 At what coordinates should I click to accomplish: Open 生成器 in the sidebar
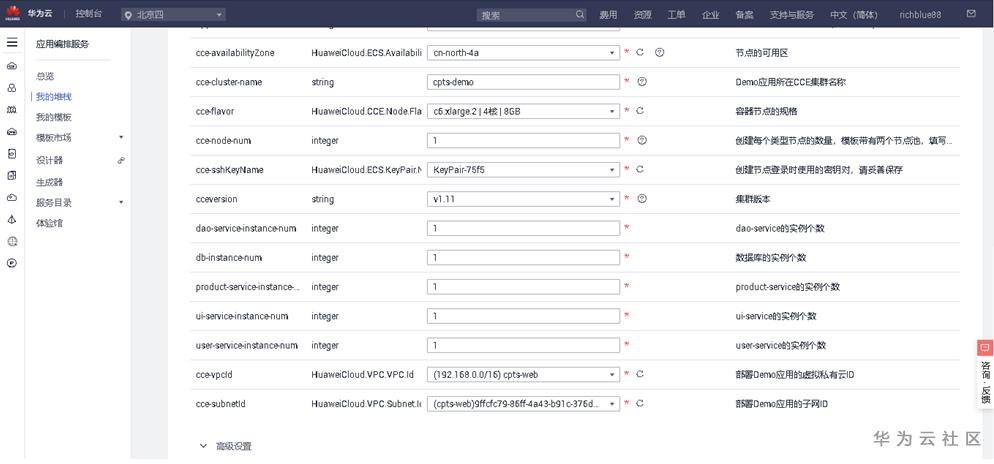pyautogui.click(x=49, y=182)
